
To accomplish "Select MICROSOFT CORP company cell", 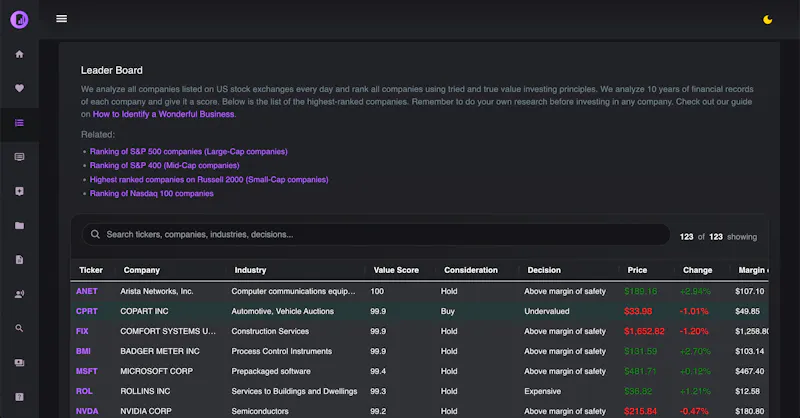I will pos(157,371).
